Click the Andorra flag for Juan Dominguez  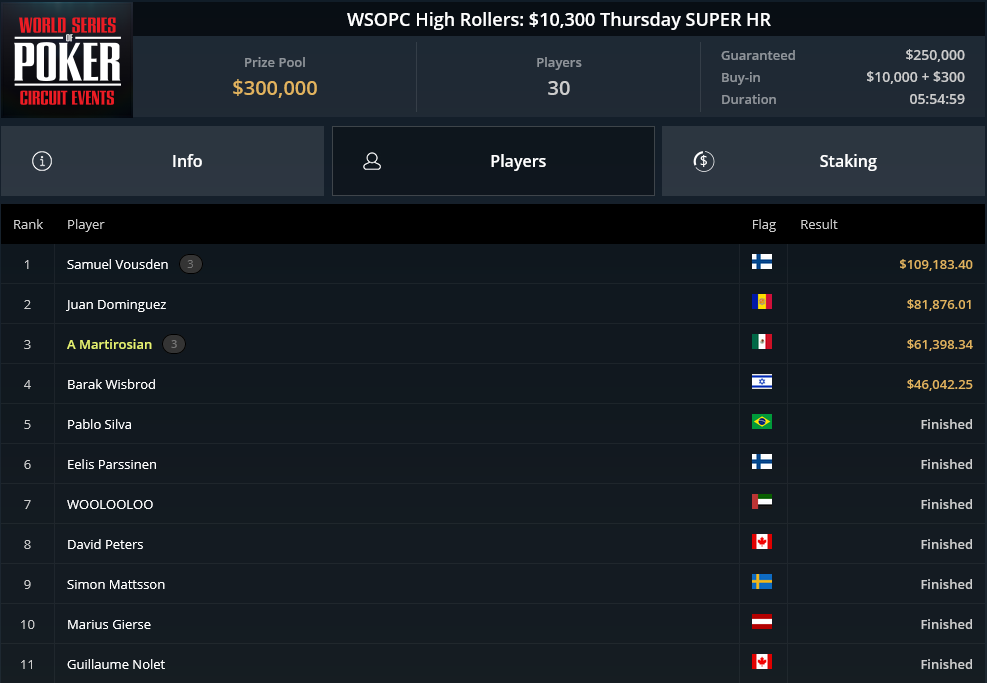[762, 302]
